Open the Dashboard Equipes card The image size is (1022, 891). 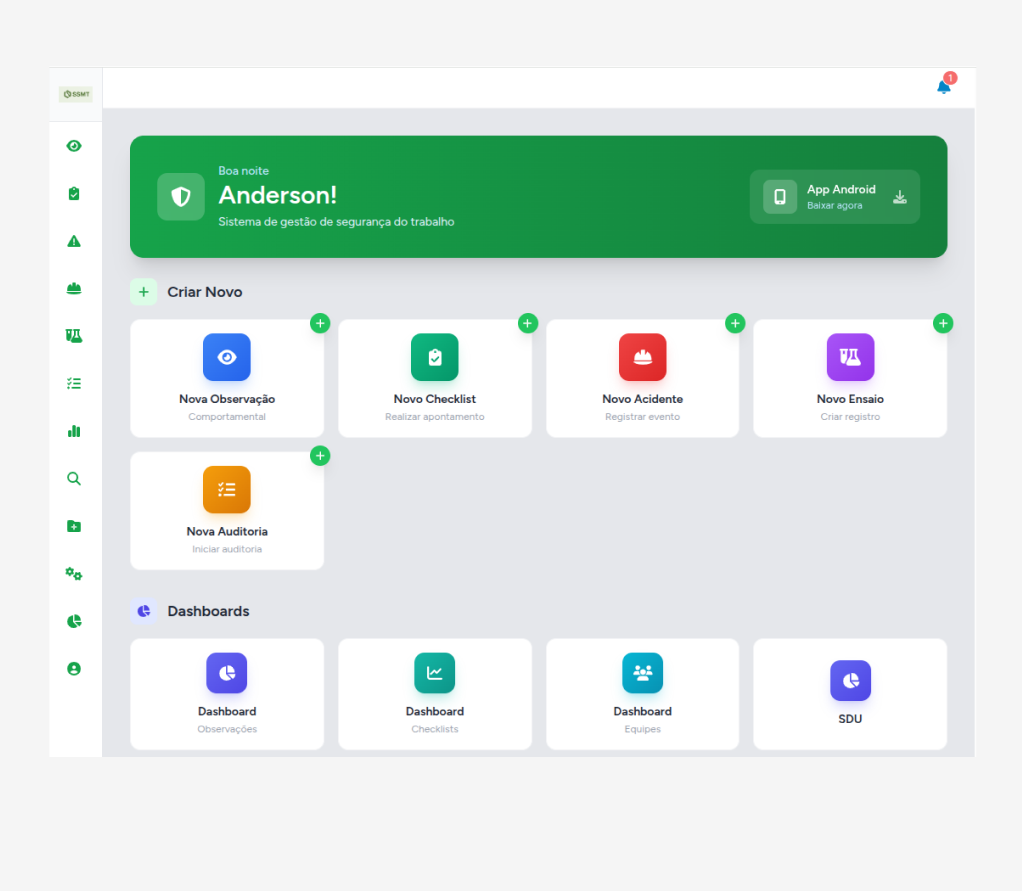[x=643, y=694]
